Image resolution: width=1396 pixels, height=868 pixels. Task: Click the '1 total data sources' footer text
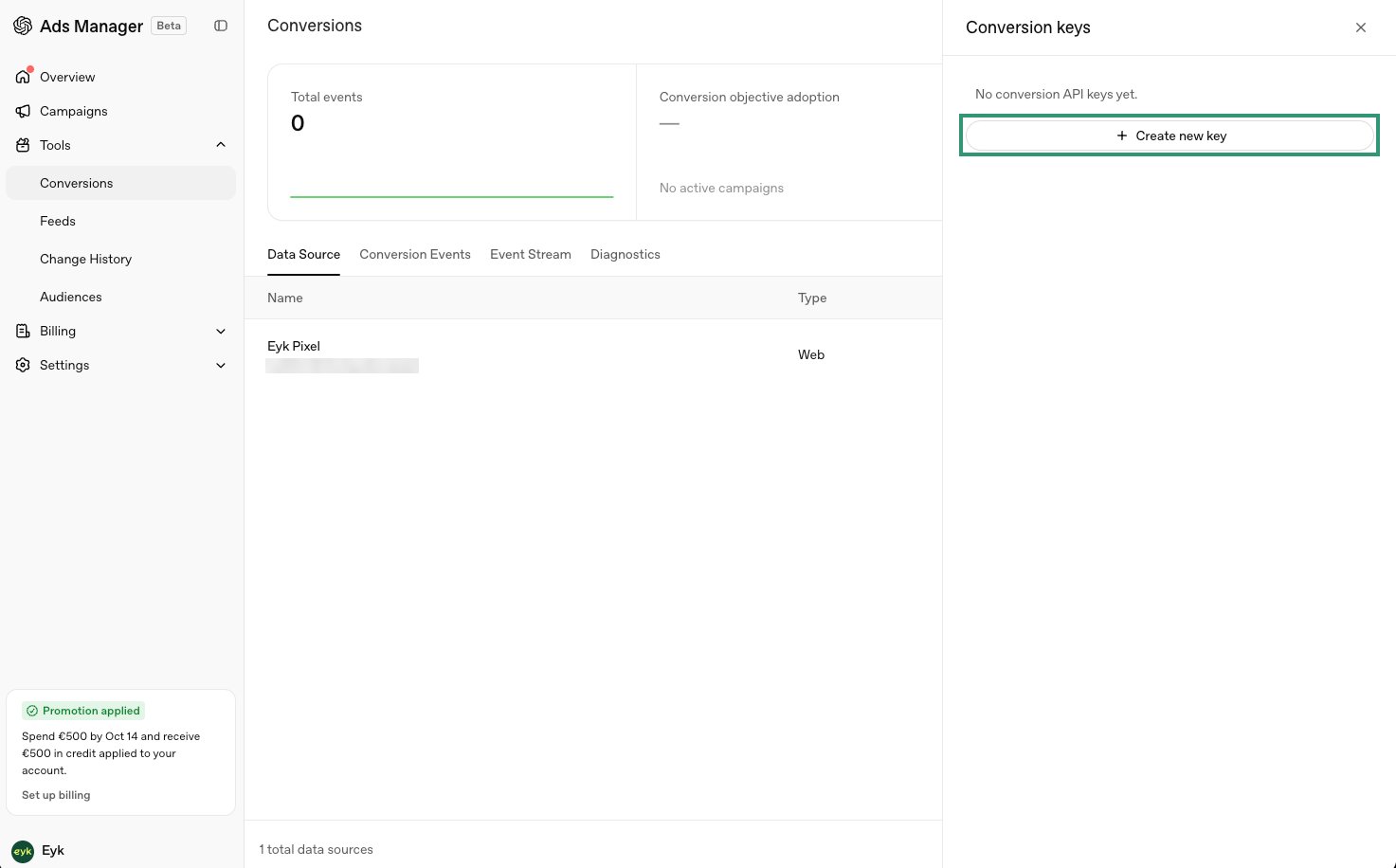click(317, 849)
